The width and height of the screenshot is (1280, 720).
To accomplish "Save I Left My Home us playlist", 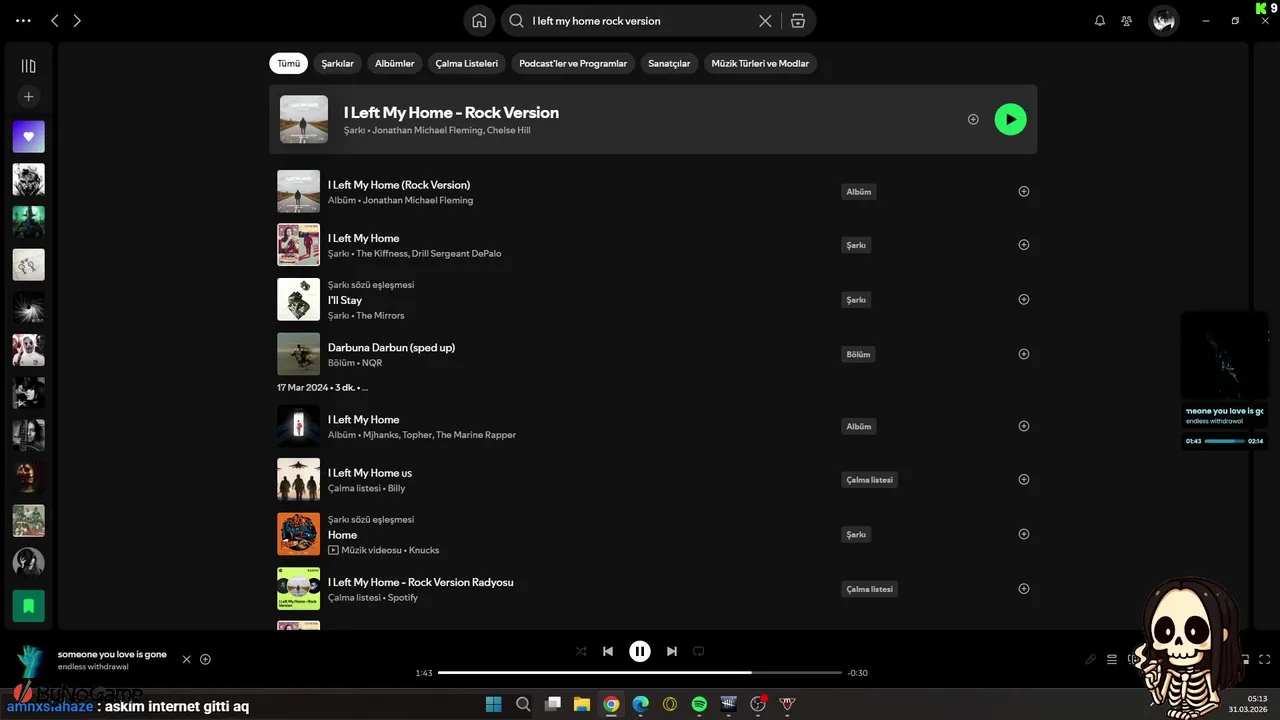I will 1023,479.
